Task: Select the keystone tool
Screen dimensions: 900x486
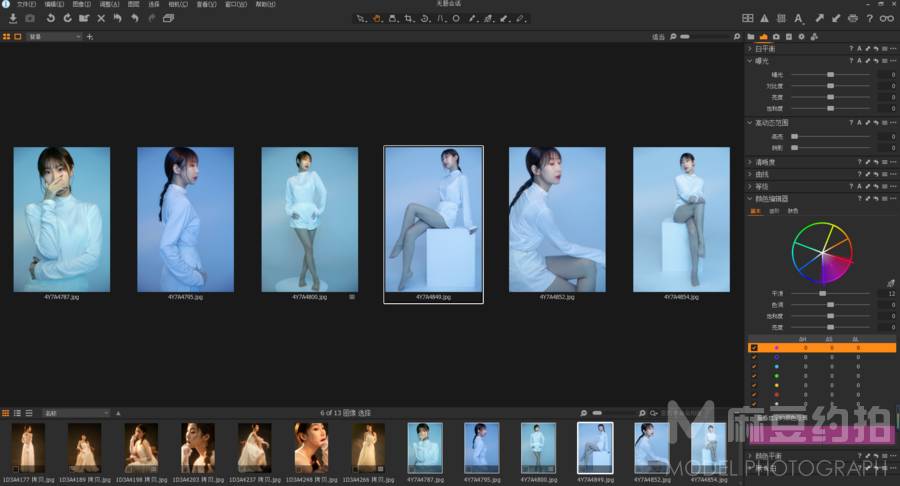Action: pyautogui.click(x=441, y=18)
